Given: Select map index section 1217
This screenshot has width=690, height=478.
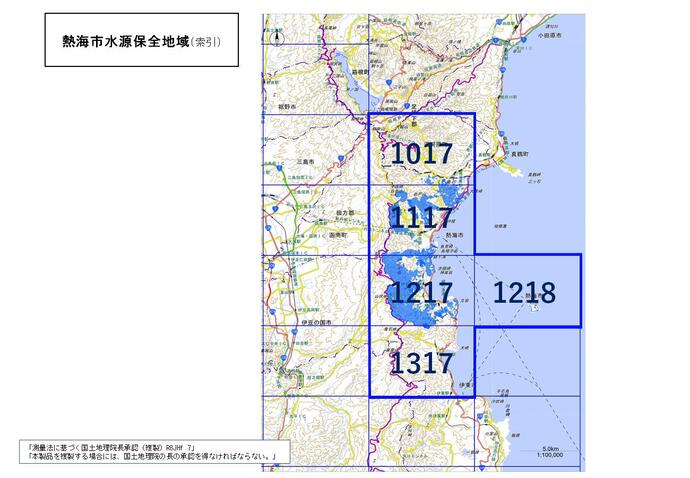Looking at the screenshot, I should pos(422,291).
